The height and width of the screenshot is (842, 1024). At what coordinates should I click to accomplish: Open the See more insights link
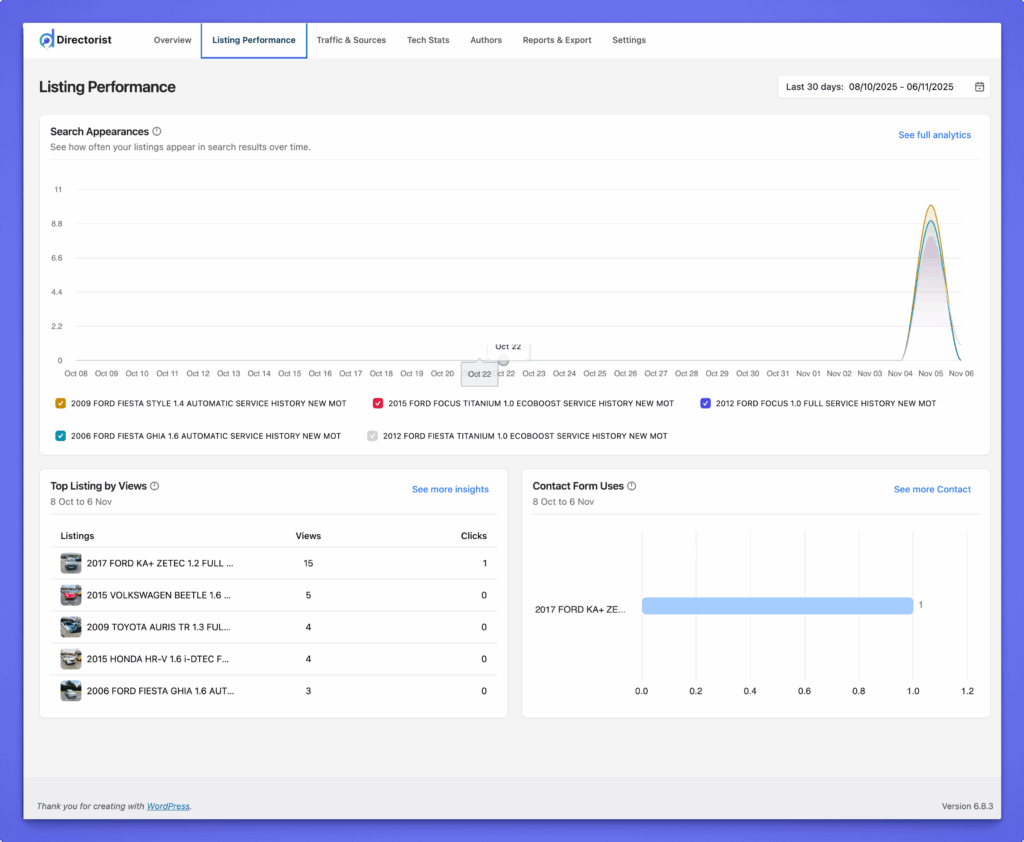[450, 489]
